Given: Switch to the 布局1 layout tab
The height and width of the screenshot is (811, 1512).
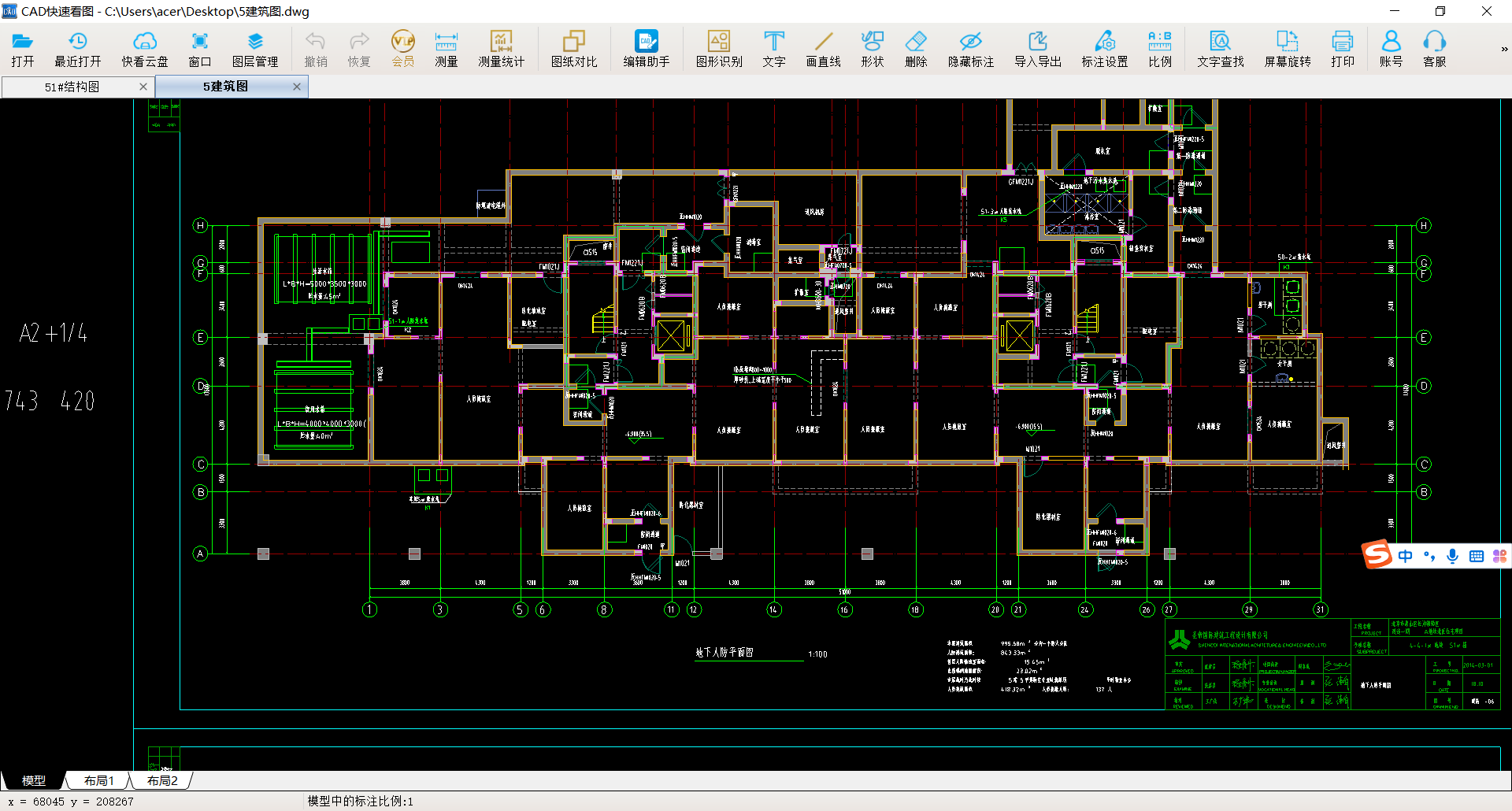Looking at the screenshot, I should [98, 780].
